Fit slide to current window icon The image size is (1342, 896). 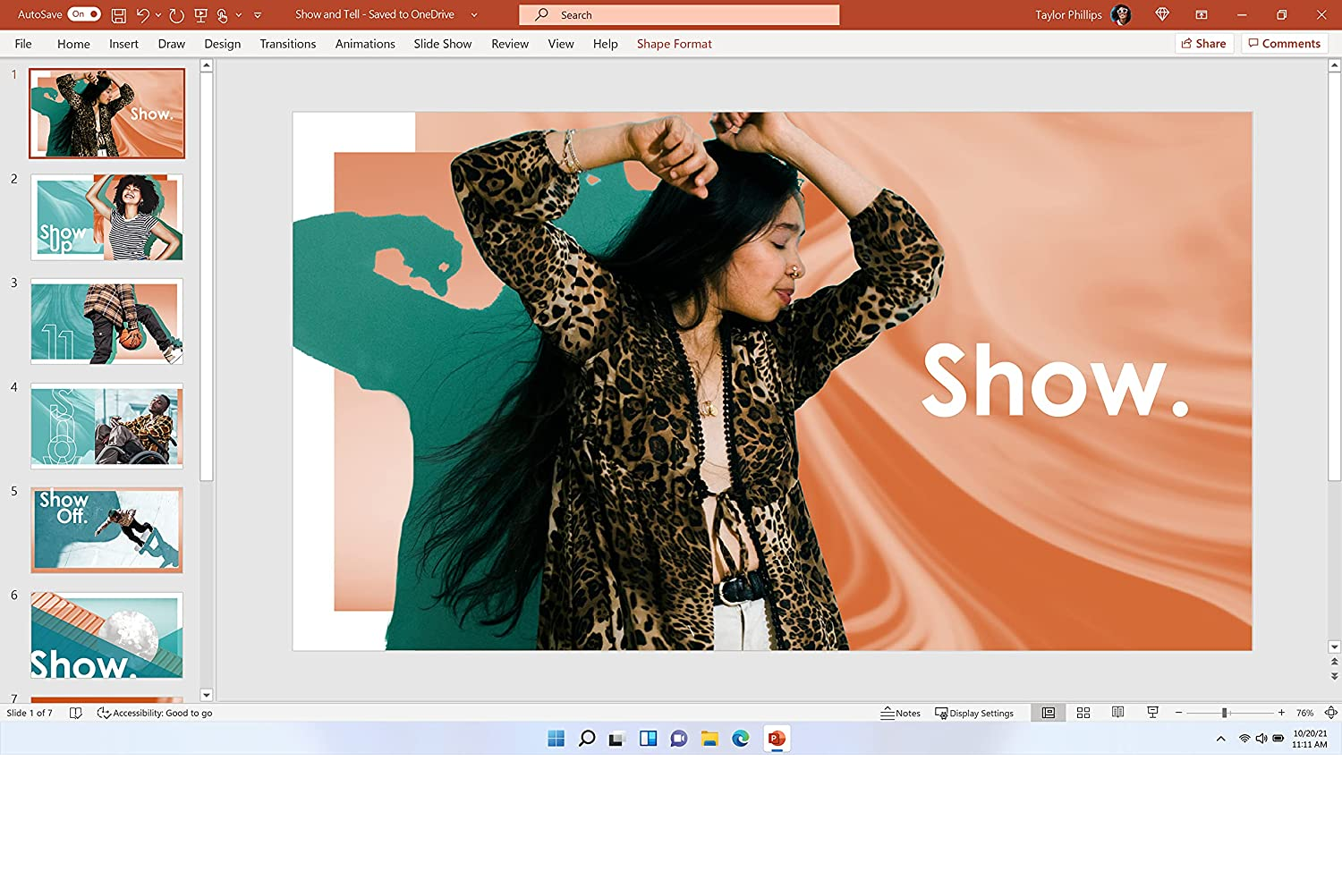tap(1330, 713)
